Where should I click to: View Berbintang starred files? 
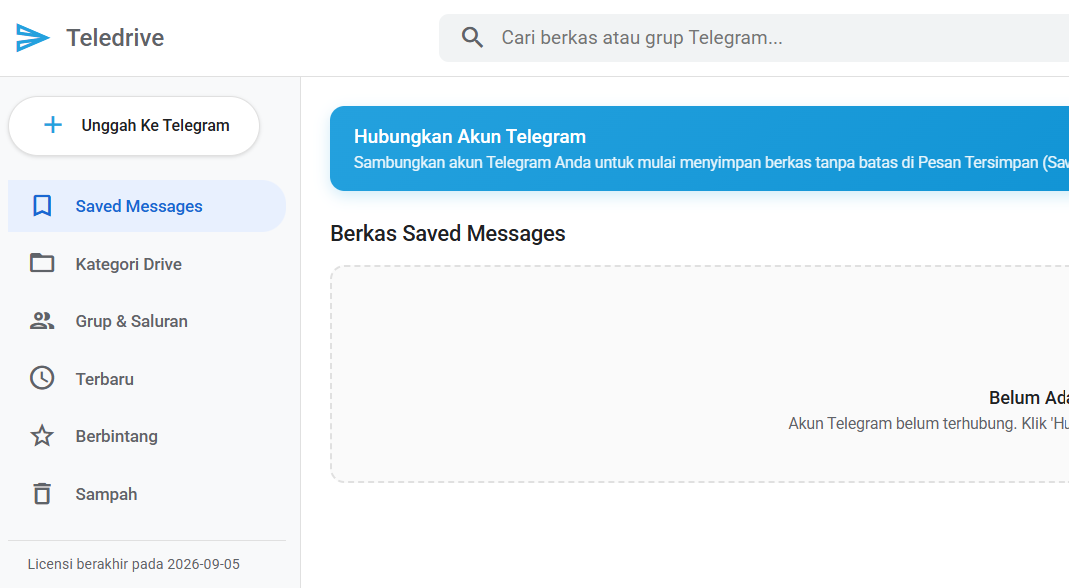tap(147, 436)
